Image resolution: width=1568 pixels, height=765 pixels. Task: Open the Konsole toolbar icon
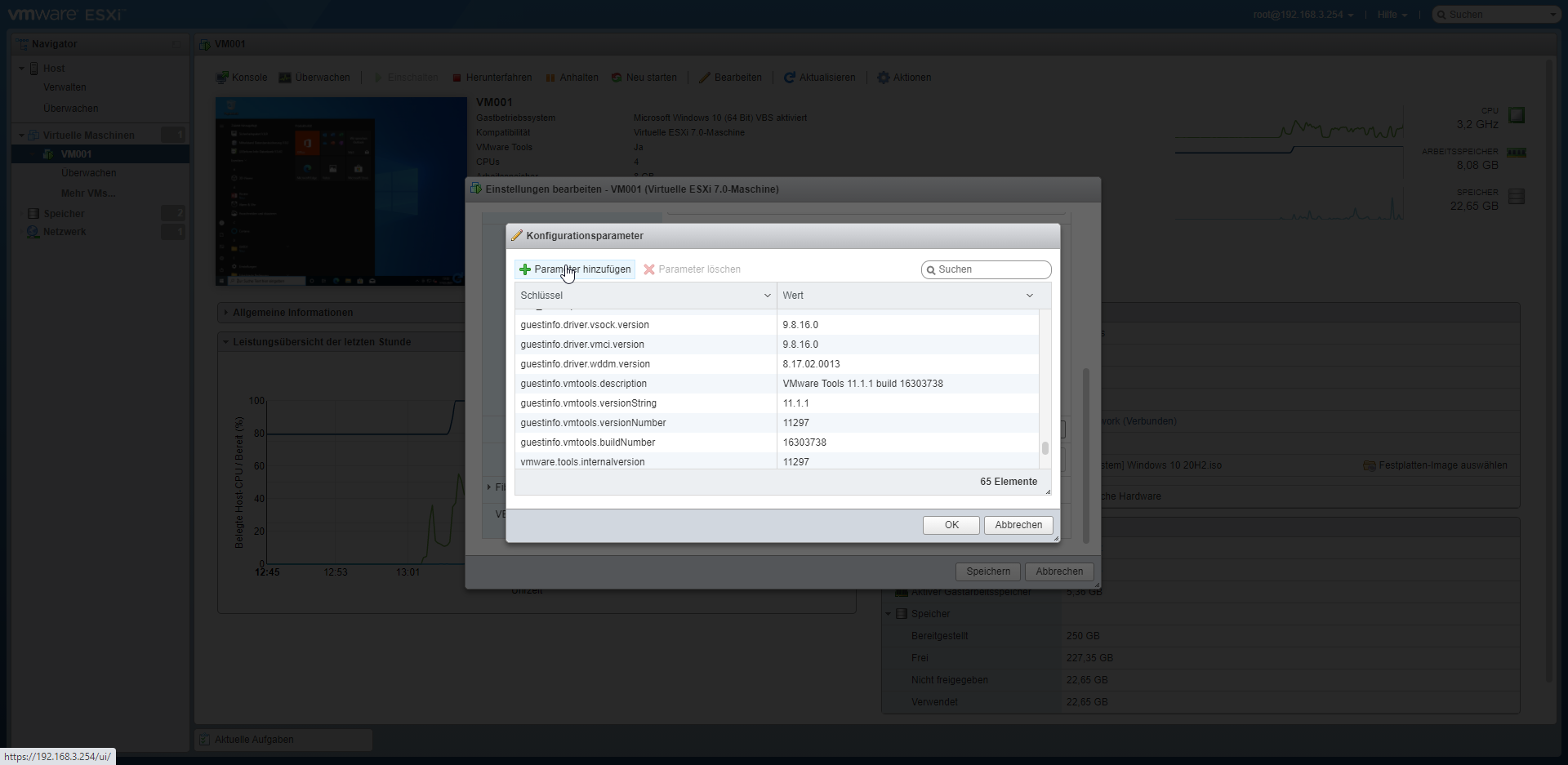221,78
